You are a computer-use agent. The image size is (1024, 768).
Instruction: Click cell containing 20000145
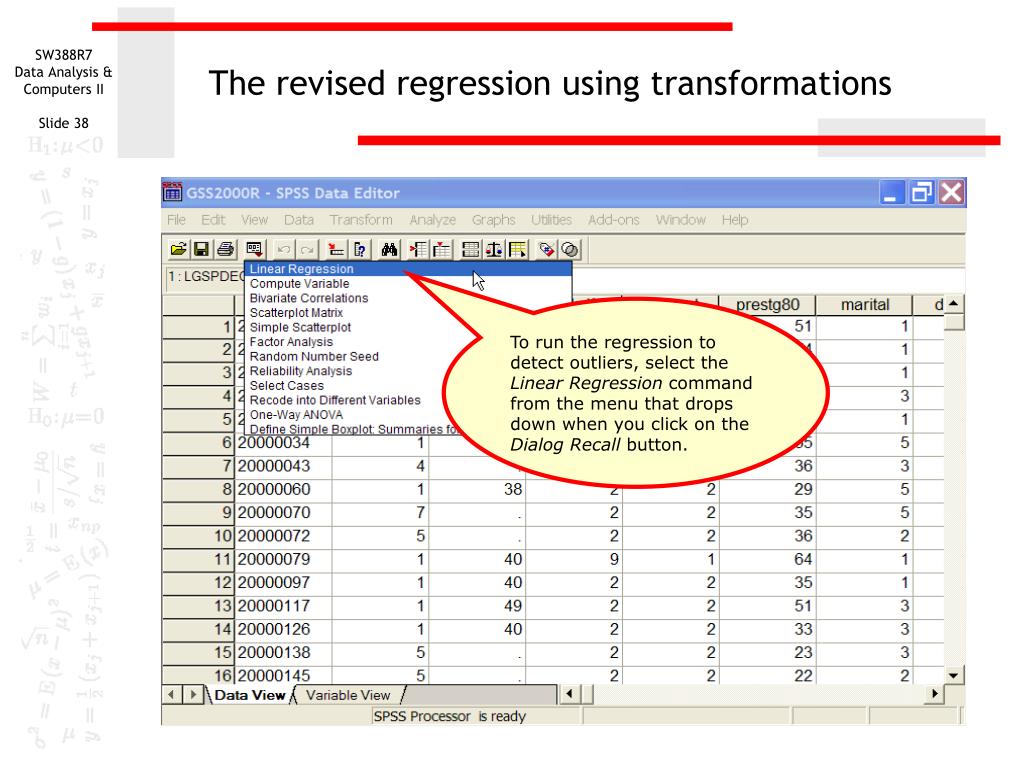[283, 675]
